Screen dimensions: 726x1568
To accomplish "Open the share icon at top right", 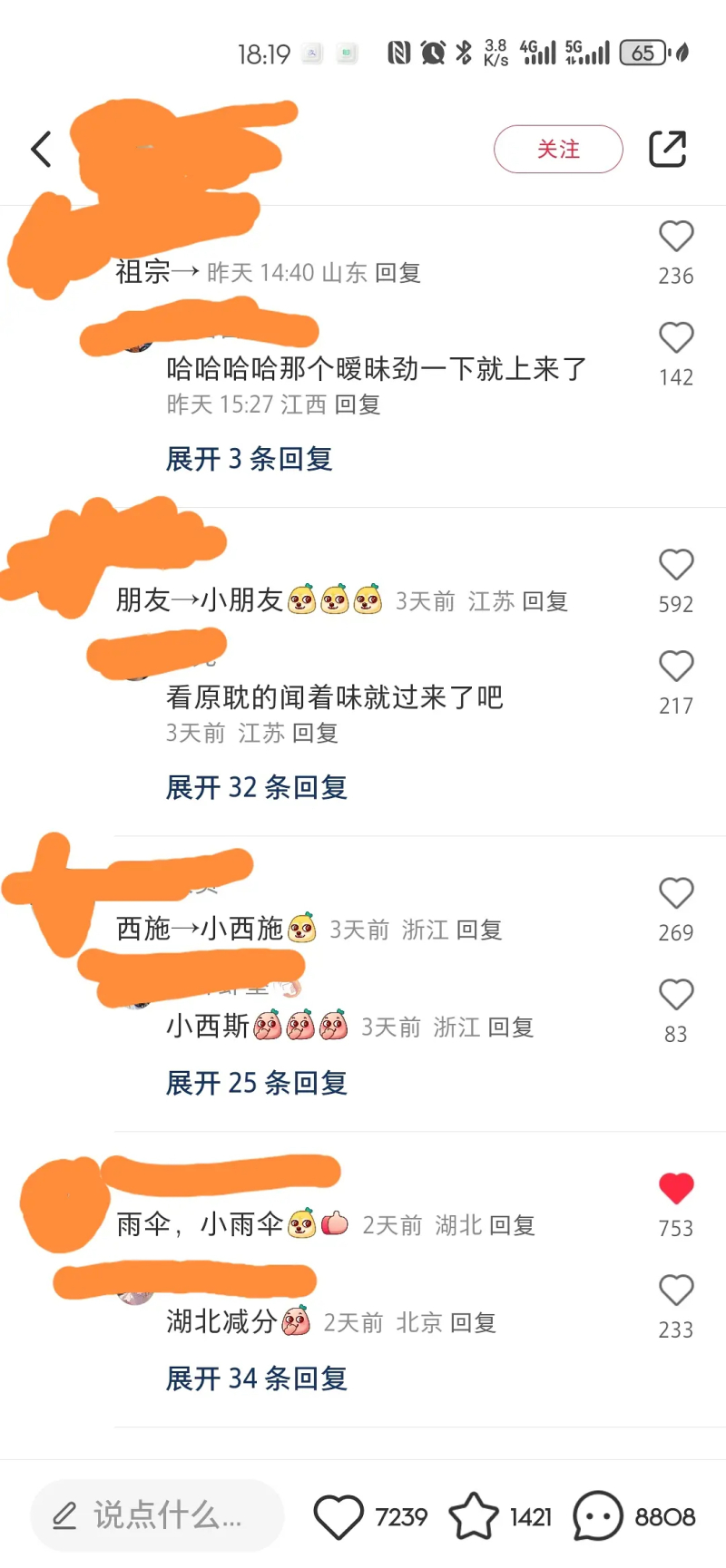I will coord(667,150).
